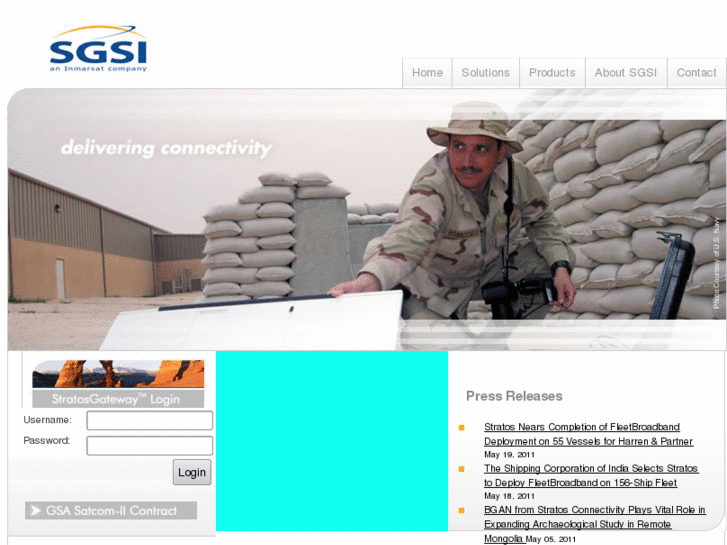Click the date May 18, 2011
The width and height of the screenshot is (727, 545).
[x=509, y=496]
